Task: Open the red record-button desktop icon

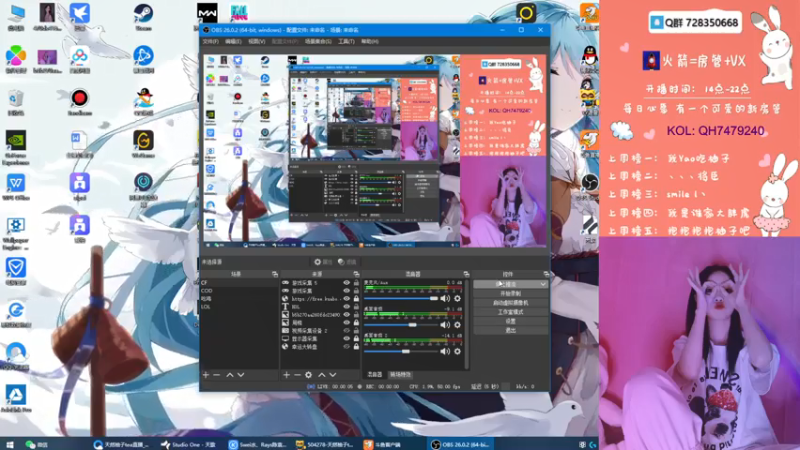Action: point(80,101)
